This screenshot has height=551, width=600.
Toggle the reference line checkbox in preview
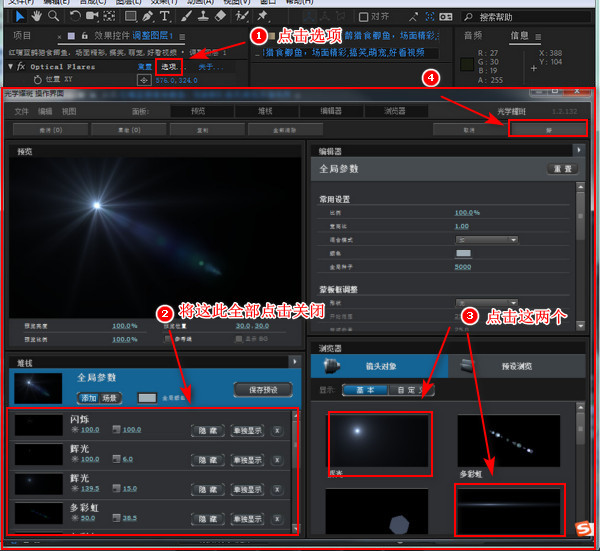(168, 339)
